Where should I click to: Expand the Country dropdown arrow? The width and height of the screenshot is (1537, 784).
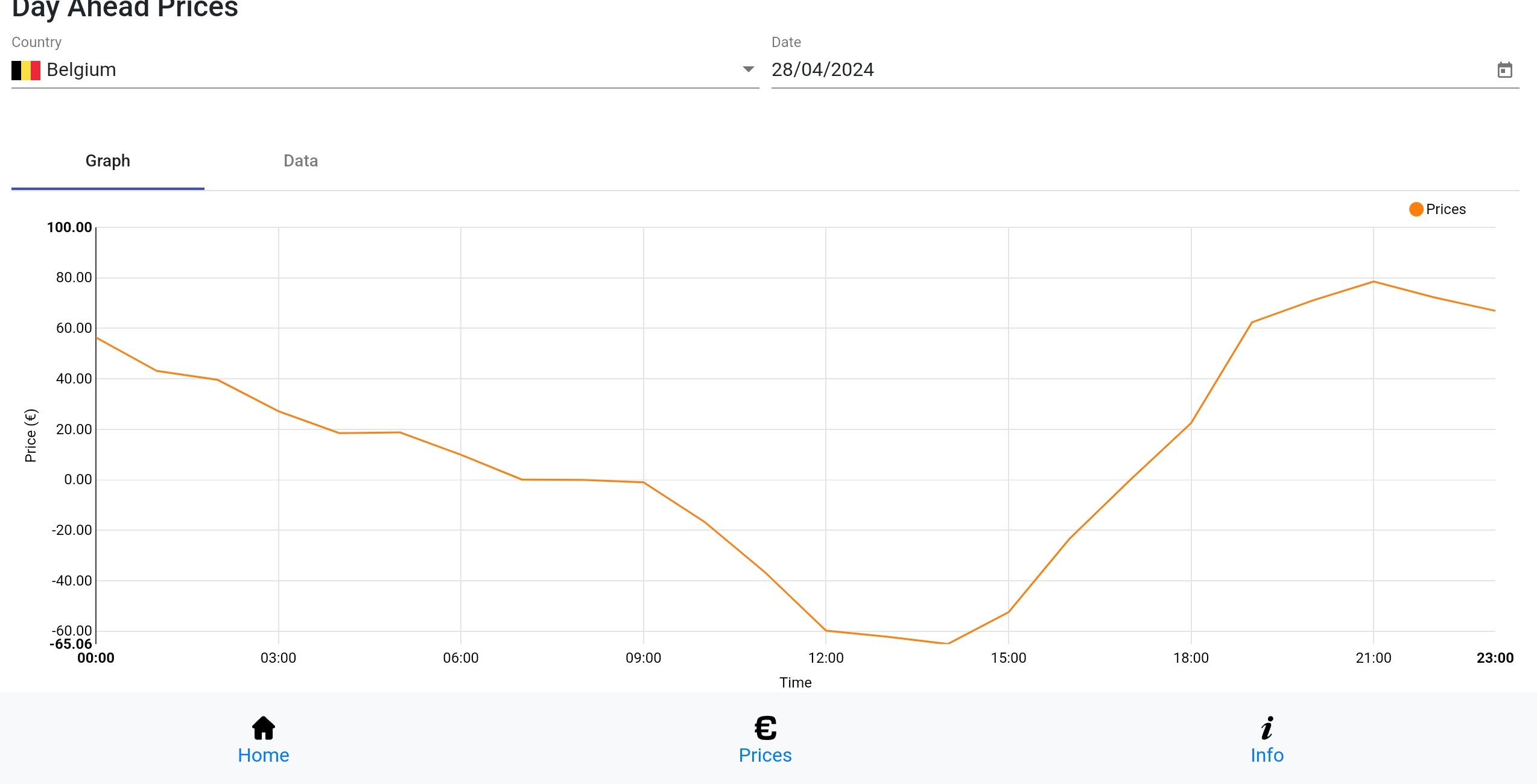pyautogui.click(x=748, y=69)
